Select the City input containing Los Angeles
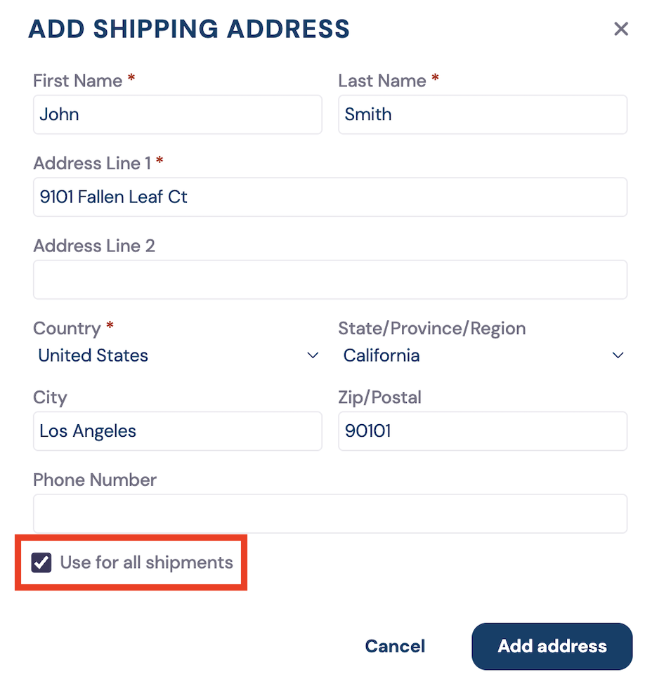 (x=177, y=431)
